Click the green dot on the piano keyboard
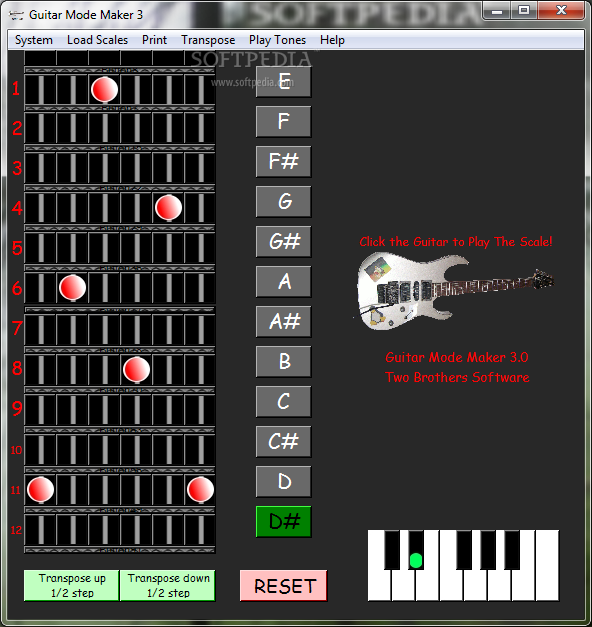Viewport: 592px width, 627px height. (416, 560)
